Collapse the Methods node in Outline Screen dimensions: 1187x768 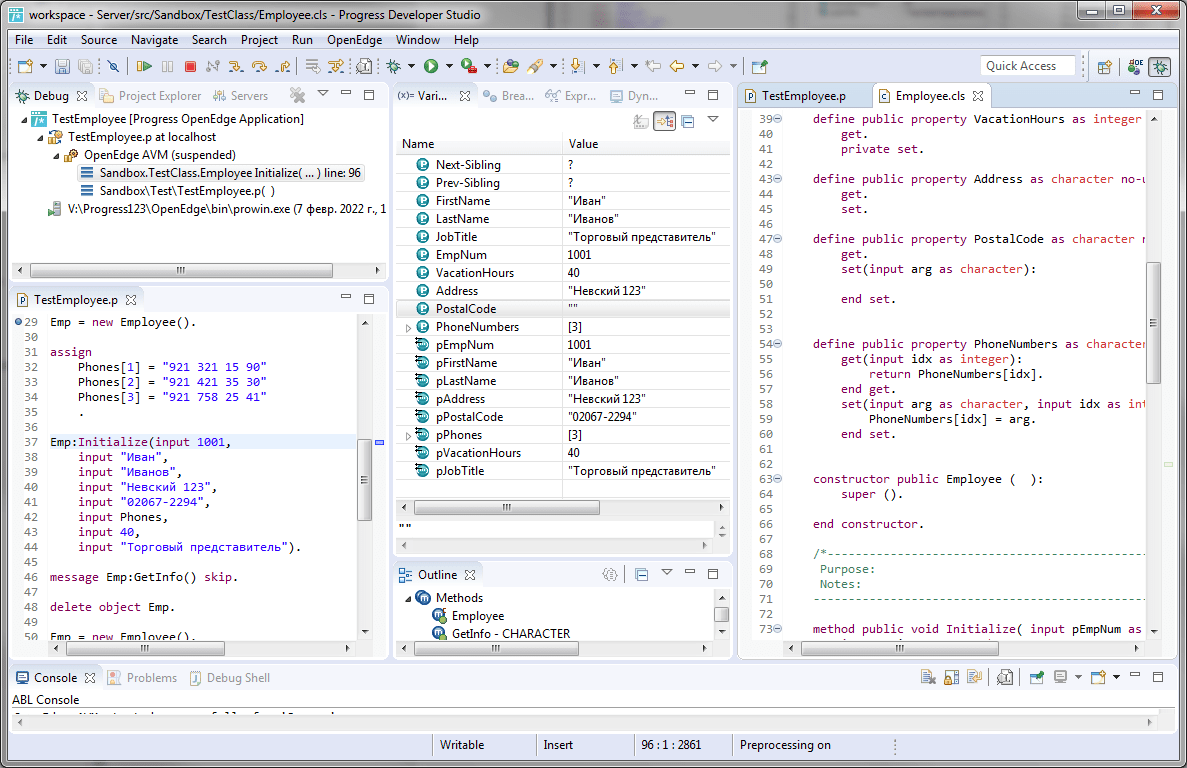[x=409, y=599]
